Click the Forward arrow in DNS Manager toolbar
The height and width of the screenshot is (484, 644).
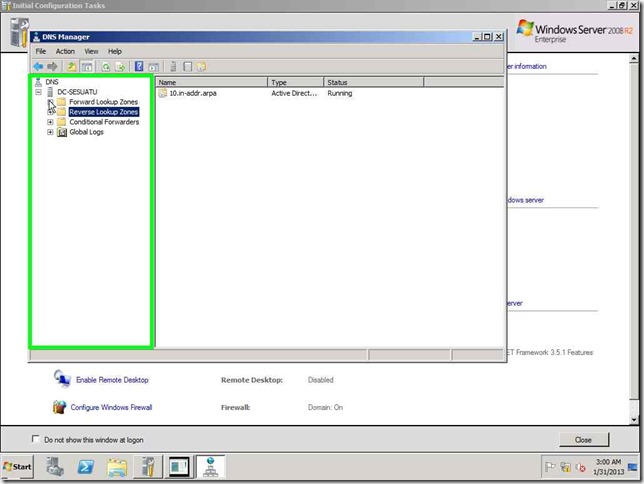52,67
